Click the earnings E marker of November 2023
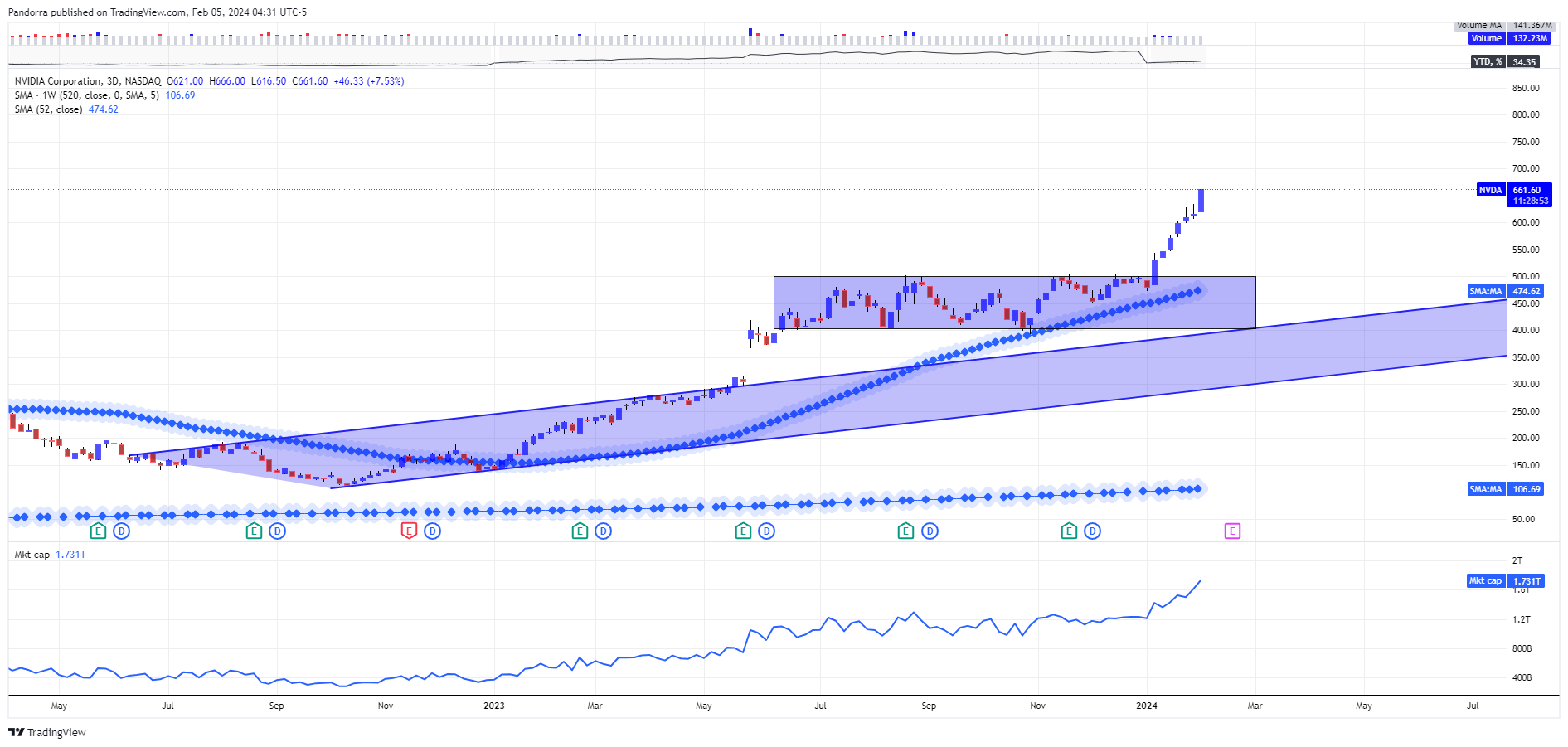 (1070, 531)
